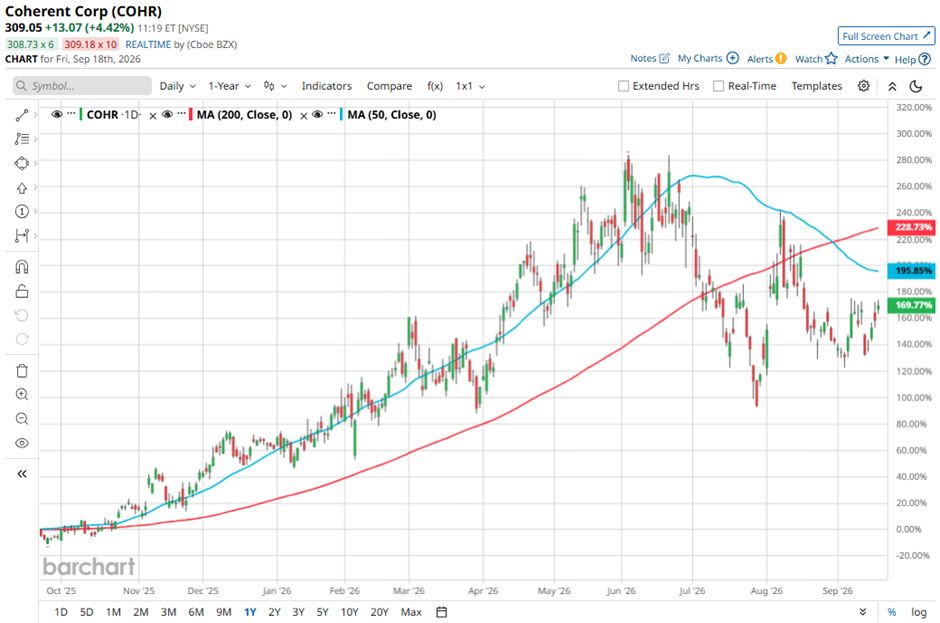
Task: Enable the Extended Hrs checkbox
Action: tap(623, 86)
